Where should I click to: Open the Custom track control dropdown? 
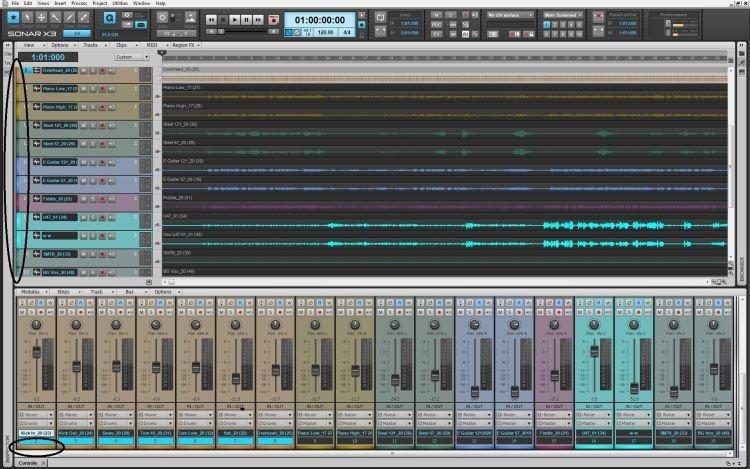point(132,57)
